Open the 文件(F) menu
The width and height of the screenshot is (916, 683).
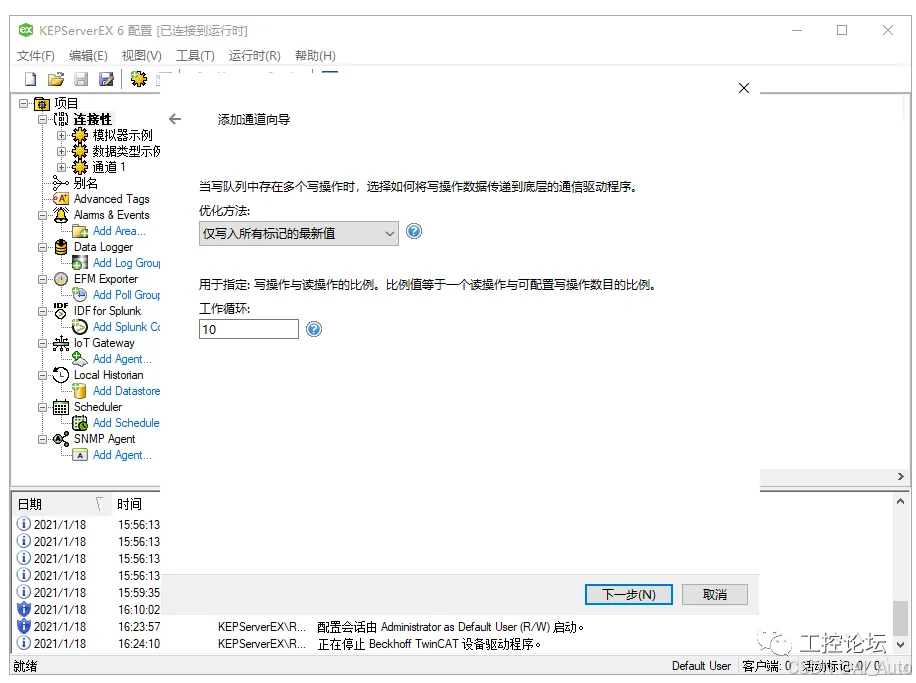tap(36, 56)
